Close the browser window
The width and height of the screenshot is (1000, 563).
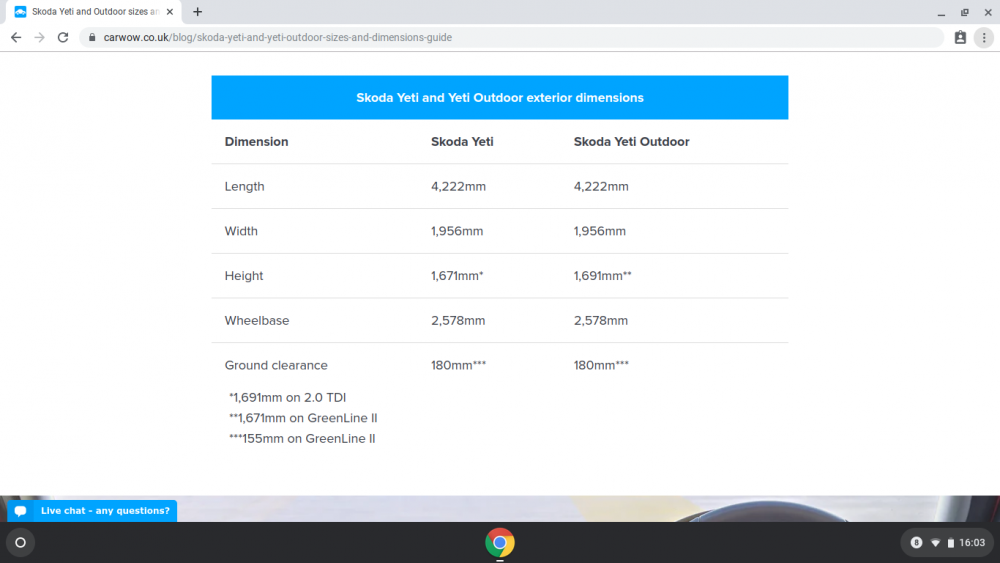[x=988, y=12]
